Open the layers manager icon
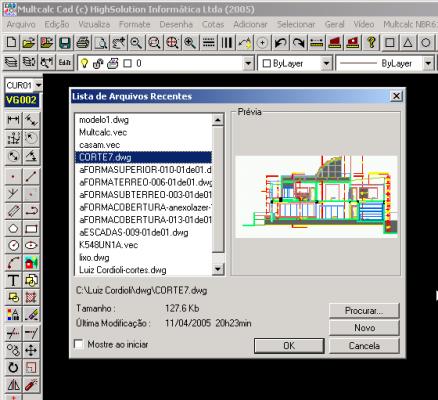 11,62
